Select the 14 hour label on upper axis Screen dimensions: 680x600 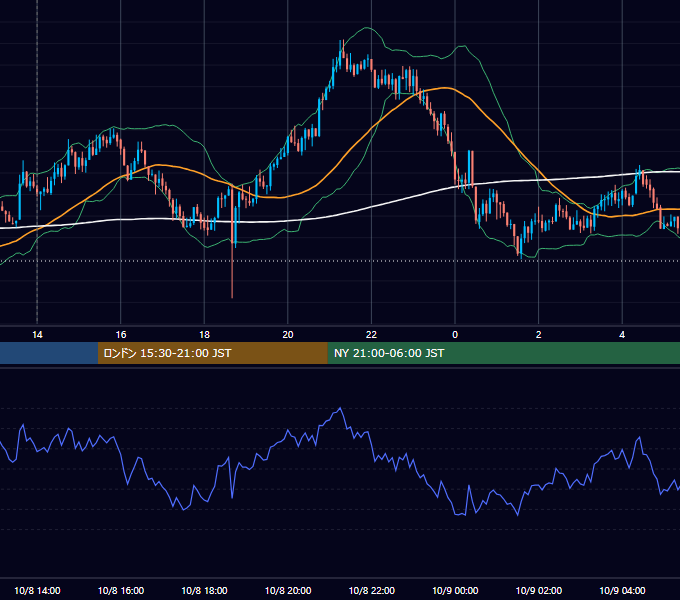pos(37,335)
